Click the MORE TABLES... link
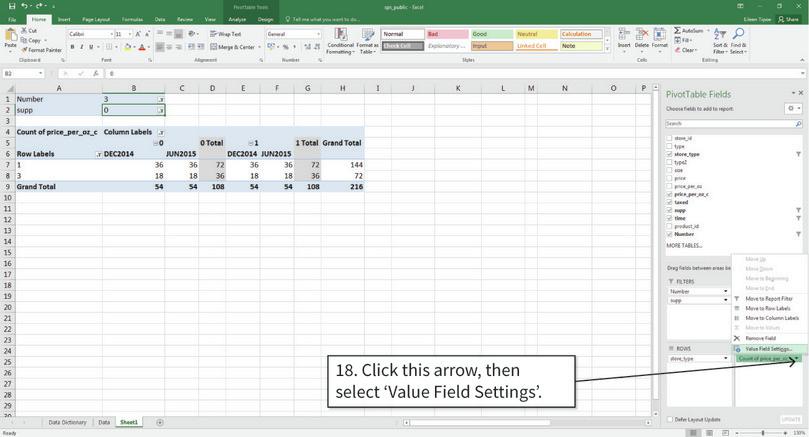 (x=684, y=246)
